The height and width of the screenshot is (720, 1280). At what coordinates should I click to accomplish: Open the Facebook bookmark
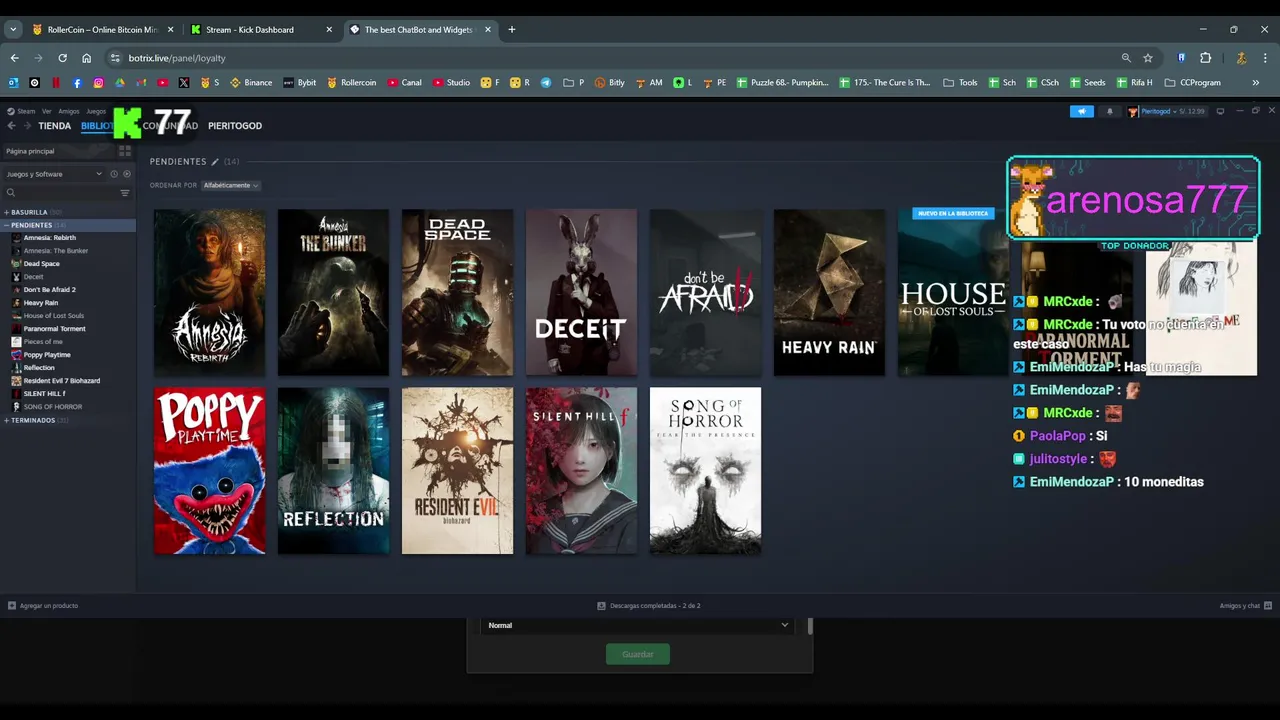[x=77, y=83]
